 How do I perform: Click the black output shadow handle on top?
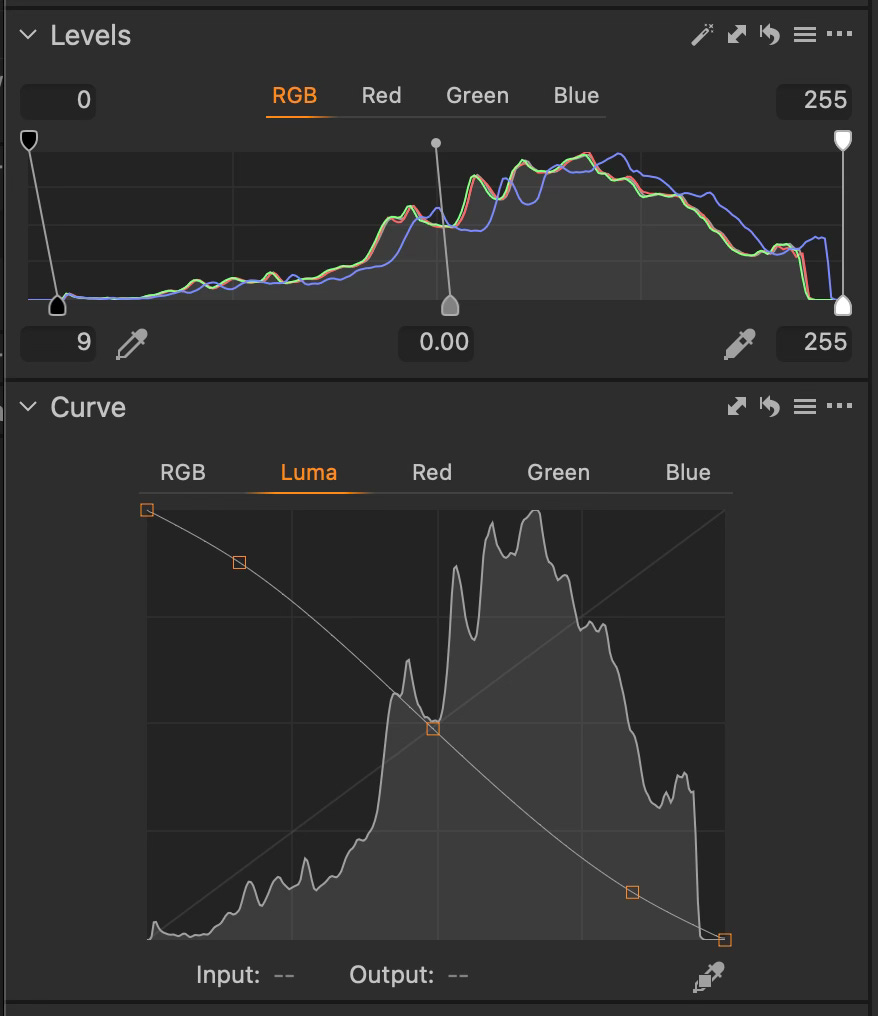click(x=29, y=140)
